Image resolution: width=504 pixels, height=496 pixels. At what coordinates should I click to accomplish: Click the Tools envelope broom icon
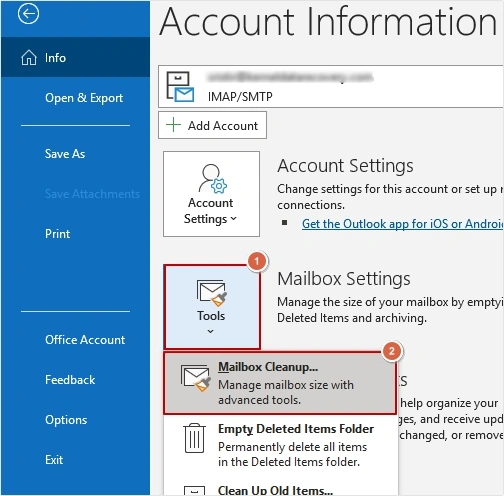pyautogui.click(x=212, y=293)
